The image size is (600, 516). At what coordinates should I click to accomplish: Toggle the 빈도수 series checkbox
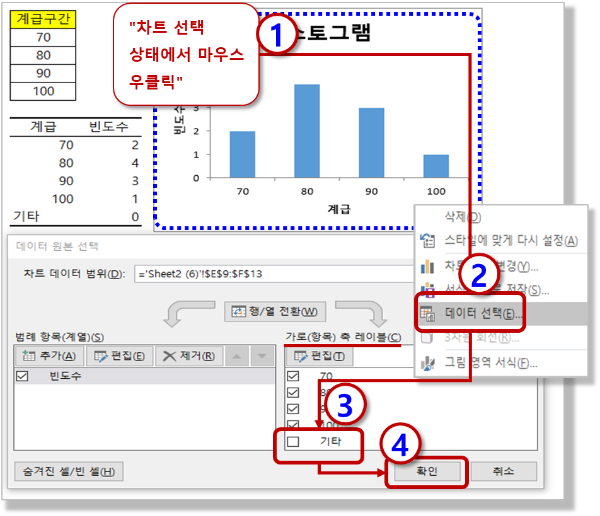(x=22, y=376)
